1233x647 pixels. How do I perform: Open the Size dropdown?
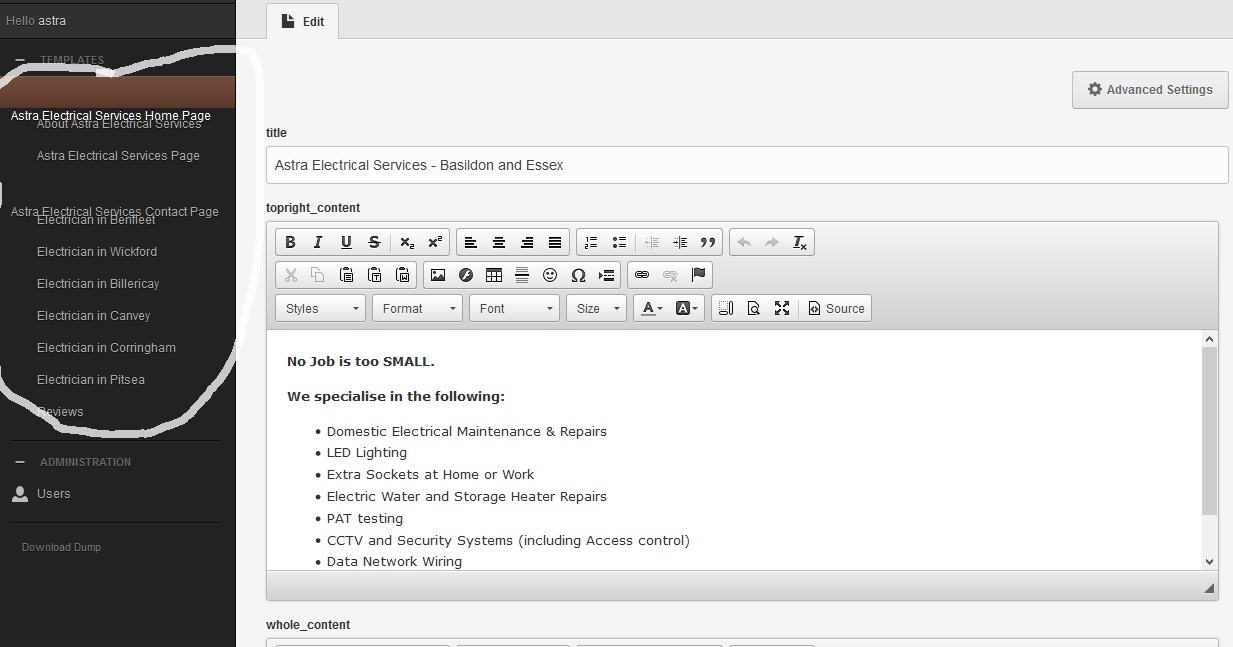tap(596, 308)
